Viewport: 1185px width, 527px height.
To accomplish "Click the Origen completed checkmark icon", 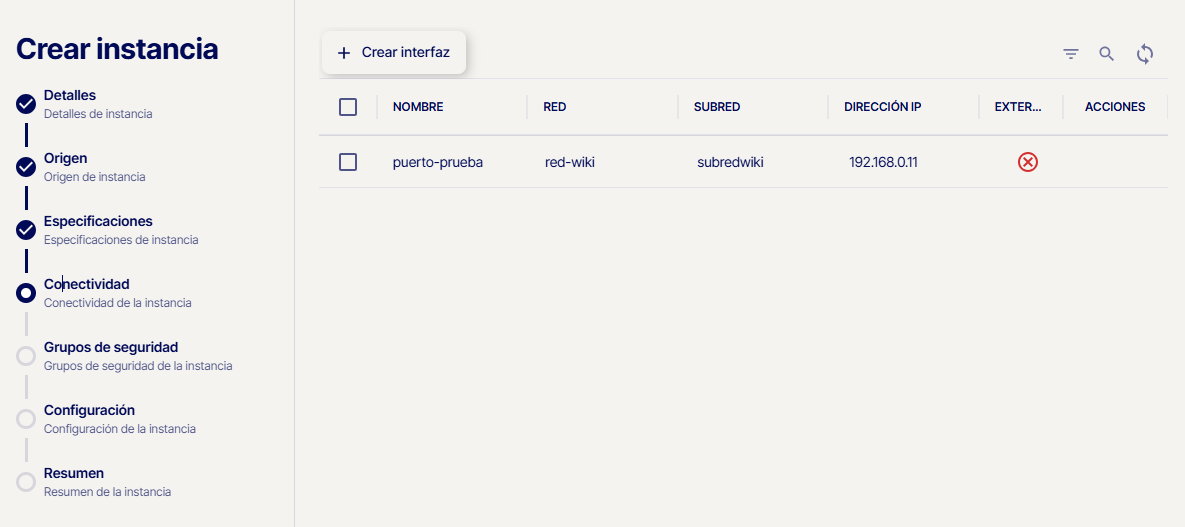I will [x=27, y=167].
